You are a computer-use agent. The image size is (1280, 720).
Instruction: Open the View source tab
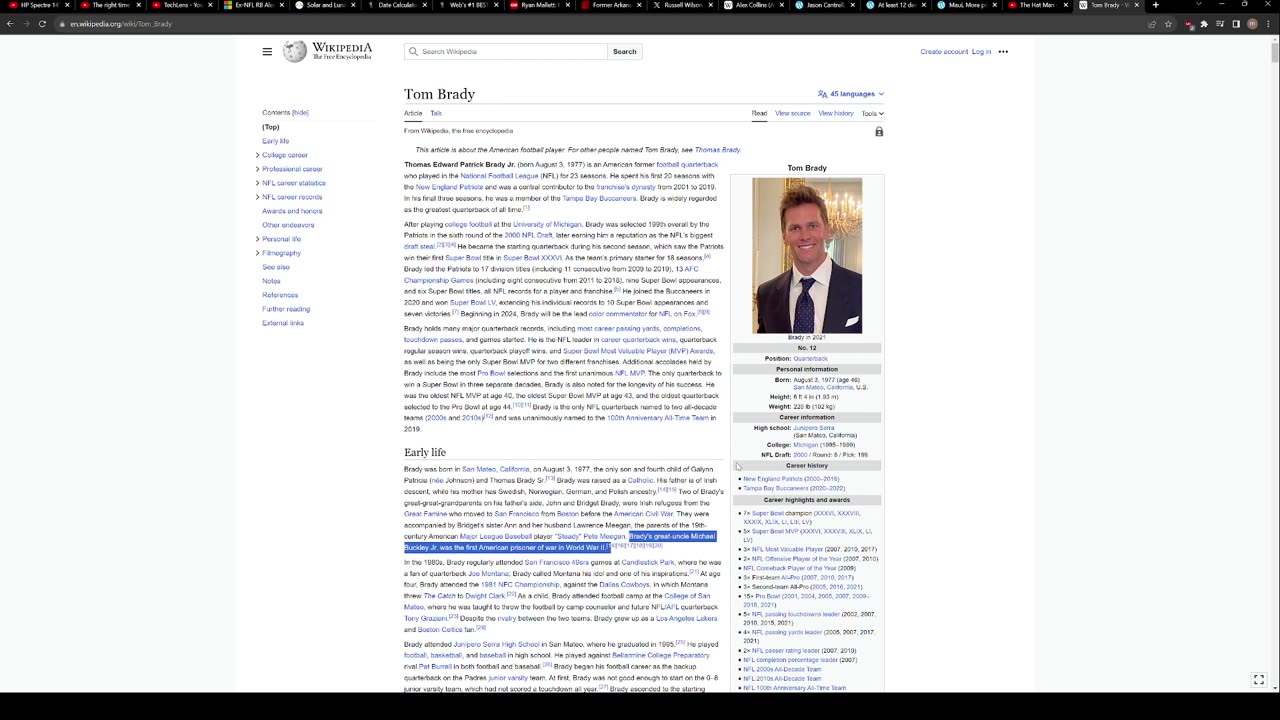pos(792,113)
